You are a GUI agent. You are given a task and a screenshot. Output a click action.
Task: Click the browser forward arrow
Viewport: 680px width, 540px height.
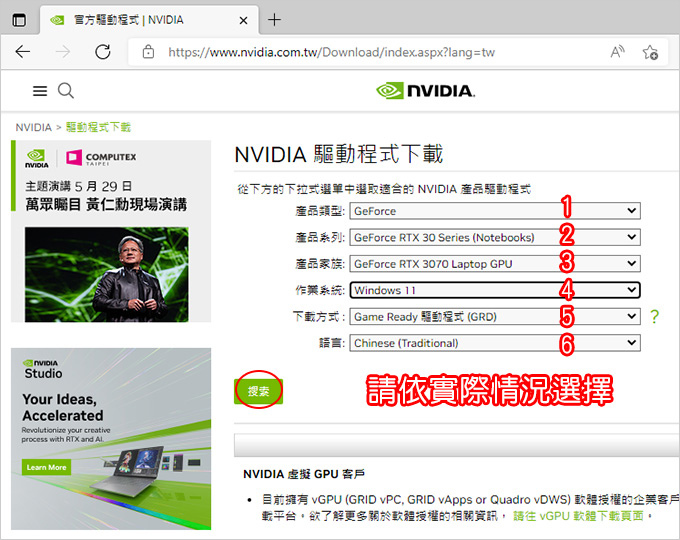tap(63, 52)
